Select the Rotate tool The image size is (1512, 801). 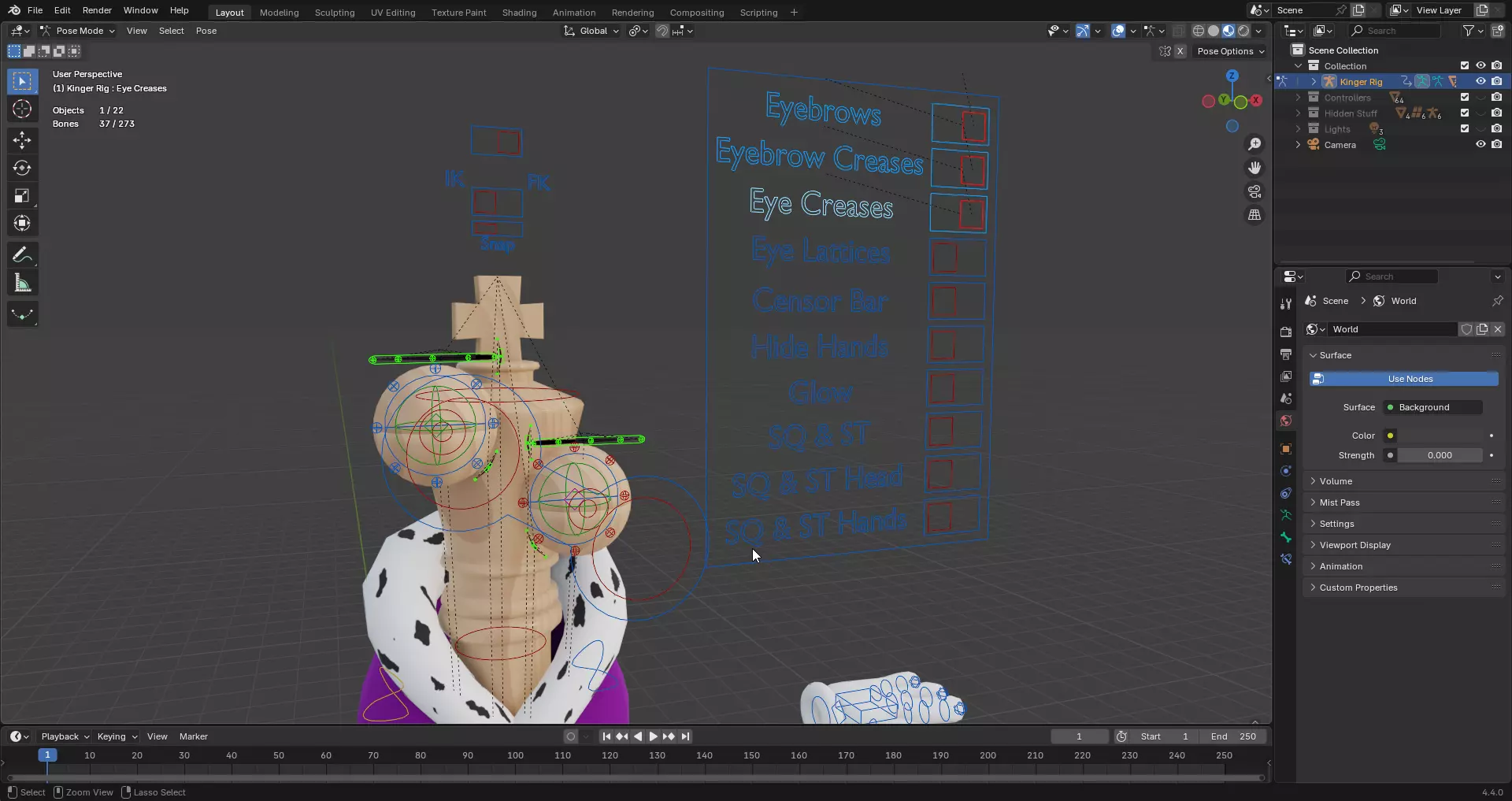[22, 168]
